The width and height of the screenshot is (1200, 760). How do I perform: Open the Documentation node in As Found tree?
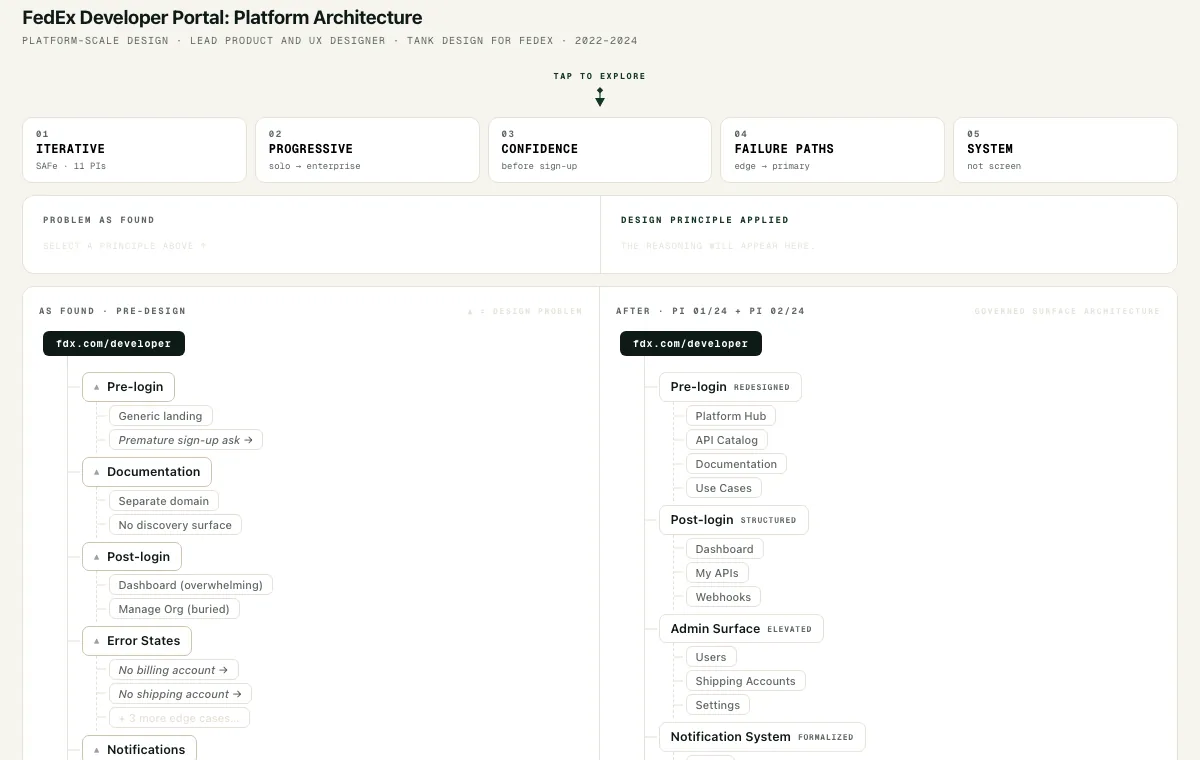point(147,472)
